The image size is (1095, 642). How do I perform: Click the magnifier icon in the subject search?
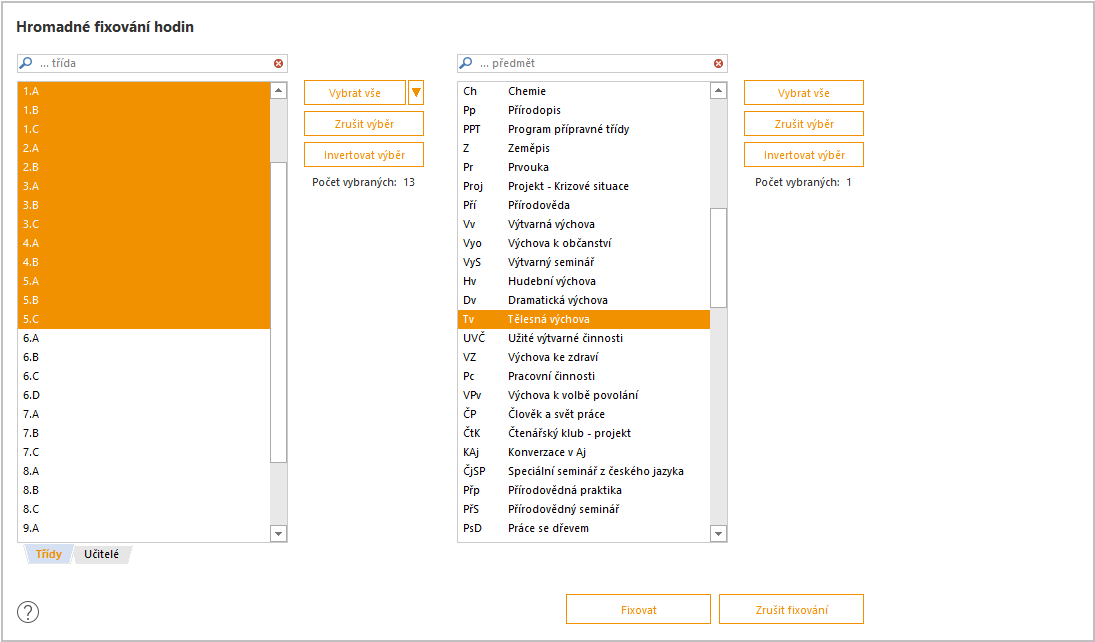[x=466, y=63]
